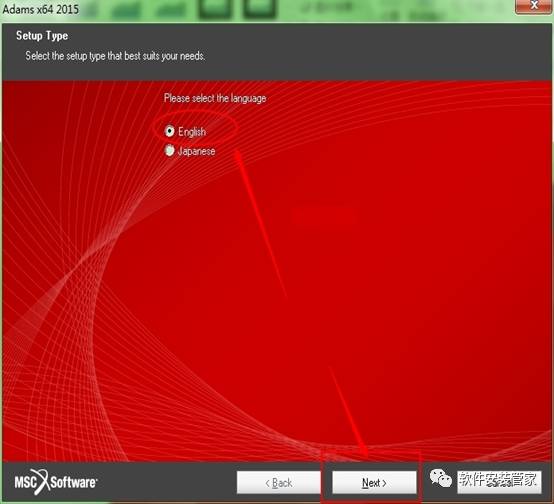Click the 'Please select the language' label
Viewport: 554px width, 504px height.
215,98
